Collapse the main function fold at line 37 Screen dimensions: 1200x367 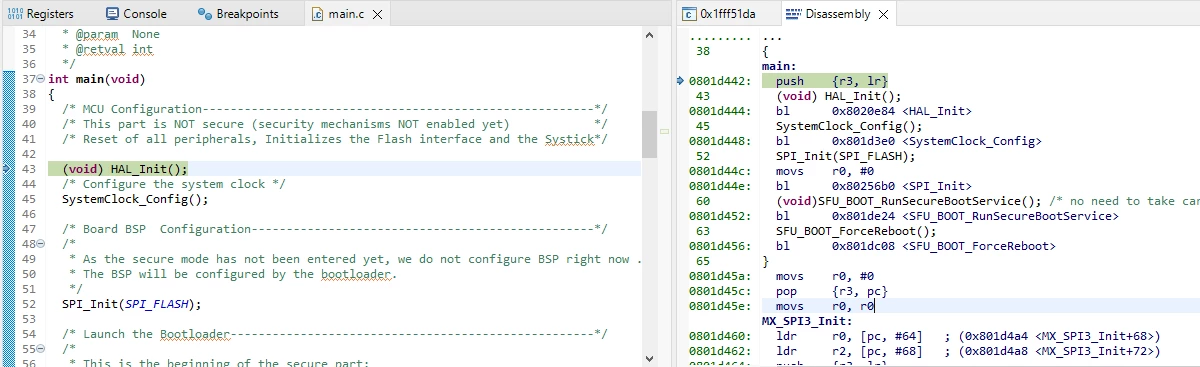[42, 78]
